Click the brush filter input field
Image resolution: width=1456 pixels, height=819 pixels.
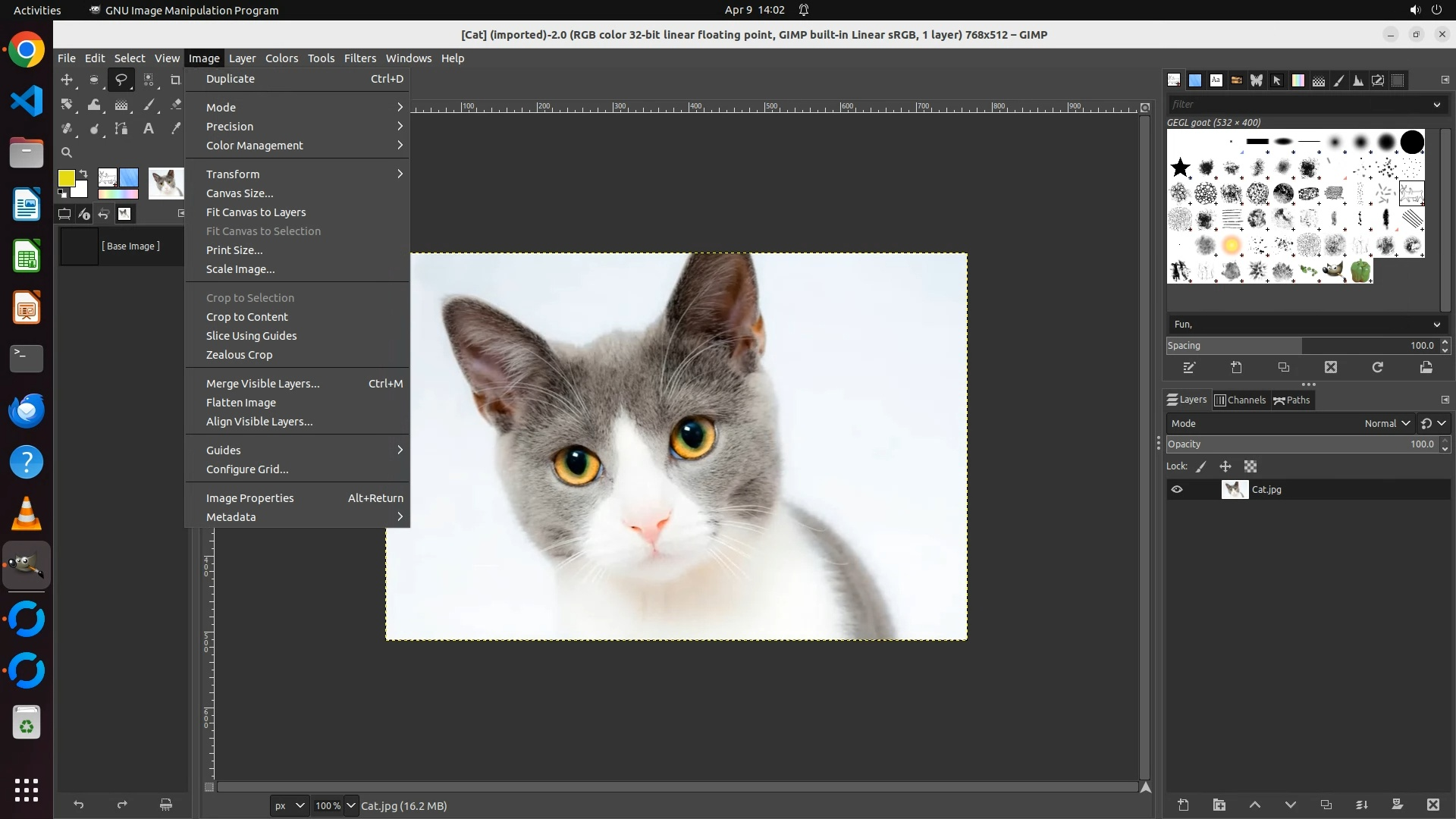(x=1301, y=105)
